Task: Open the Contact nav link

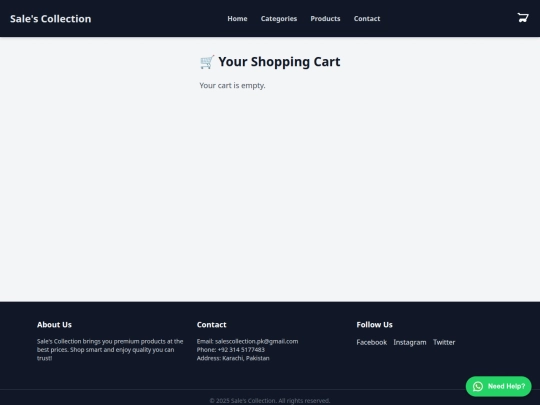Action: (367, 19)
